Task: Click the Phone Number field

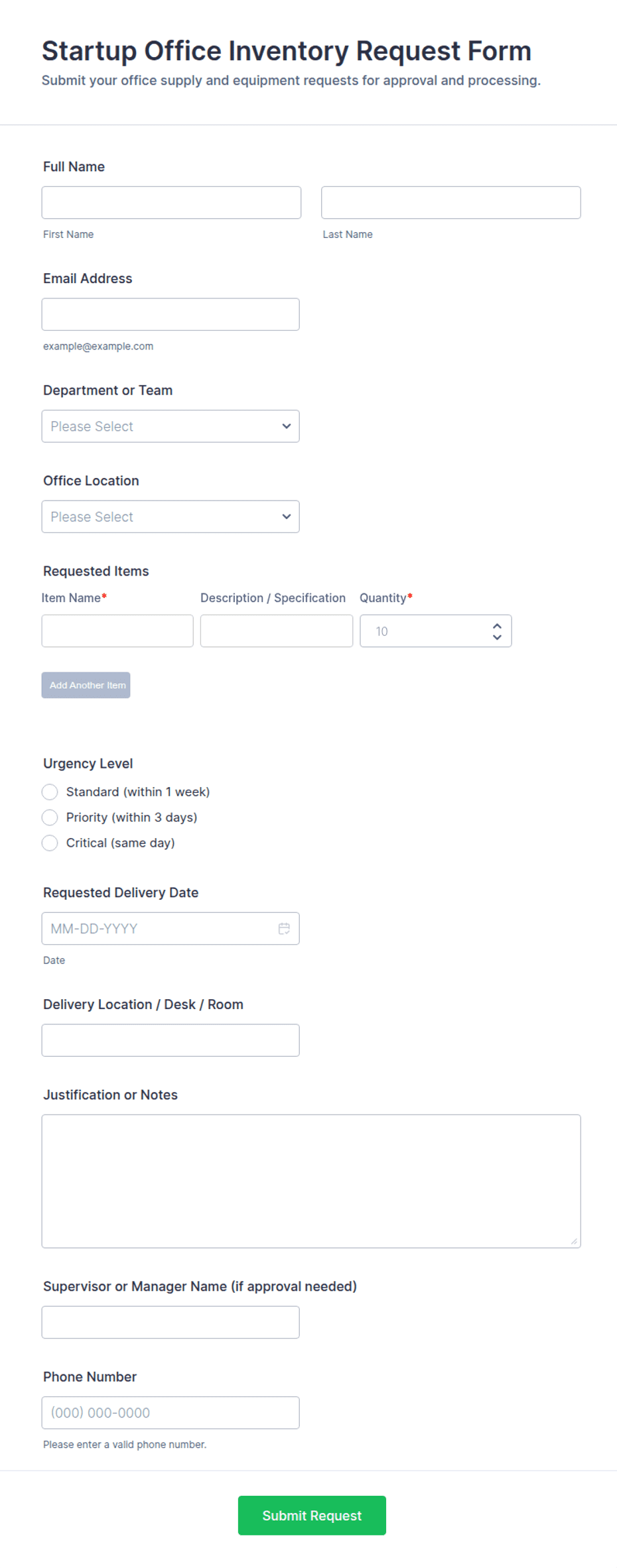Action: tap(171, 1413)
